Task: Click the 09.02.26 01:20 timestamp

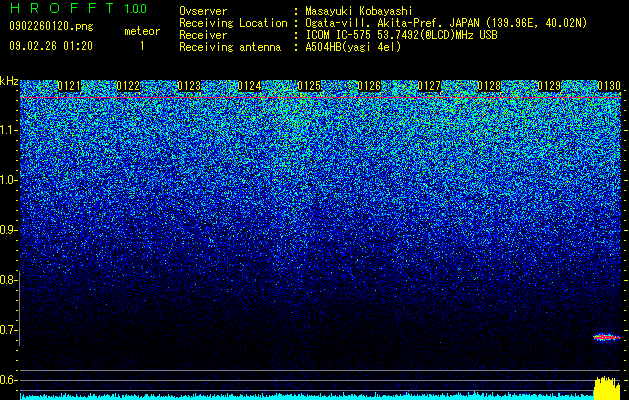Action: pyautogui.click(x=51, y=46)
